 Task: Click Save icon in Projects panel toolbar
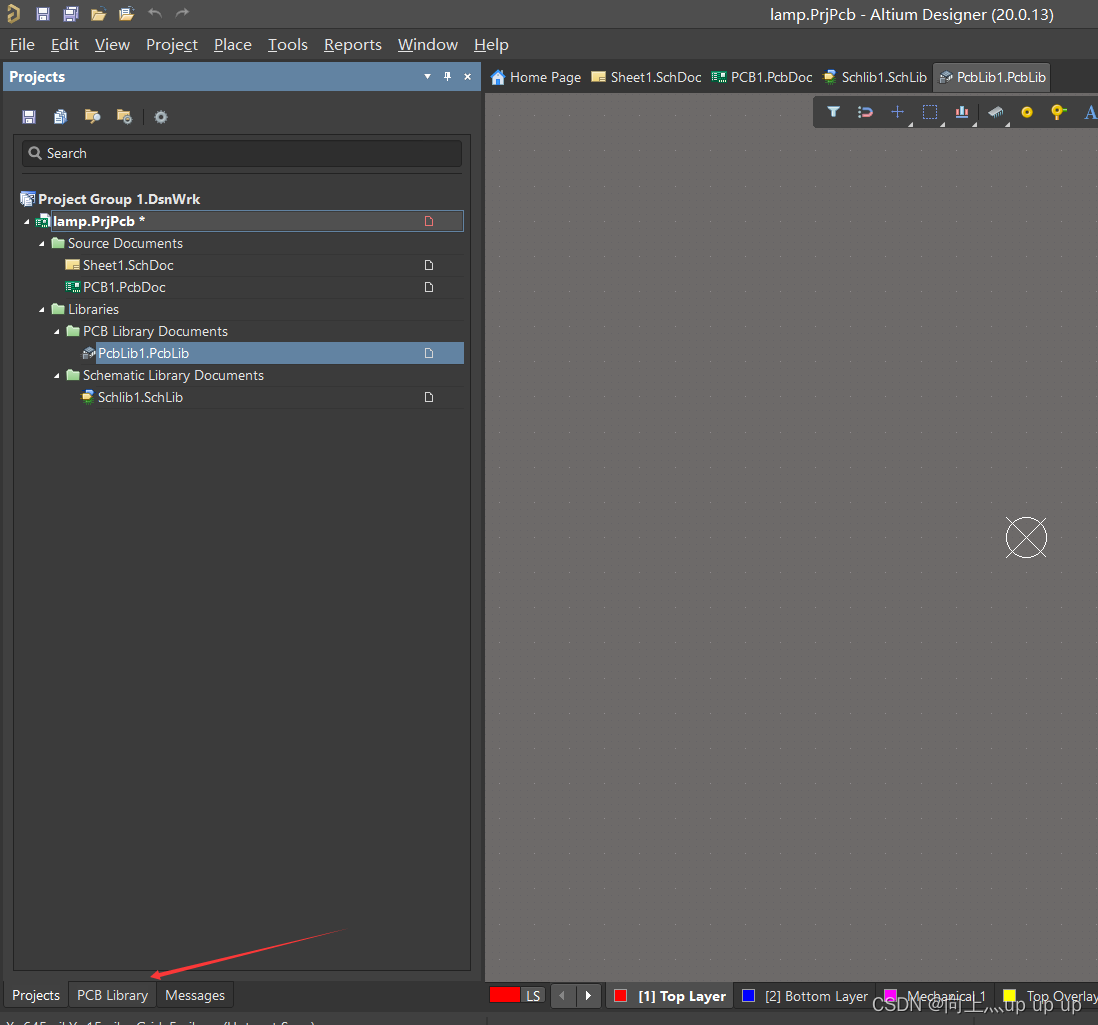point(29,117)
